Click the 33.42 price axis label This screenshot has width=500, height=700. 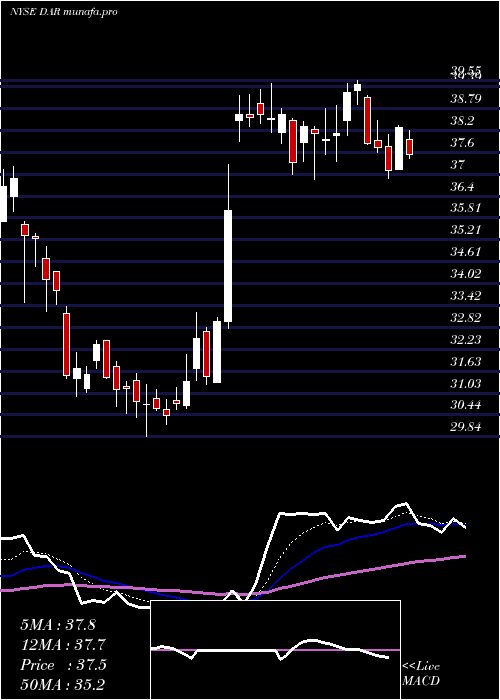[x=466, y=296]
